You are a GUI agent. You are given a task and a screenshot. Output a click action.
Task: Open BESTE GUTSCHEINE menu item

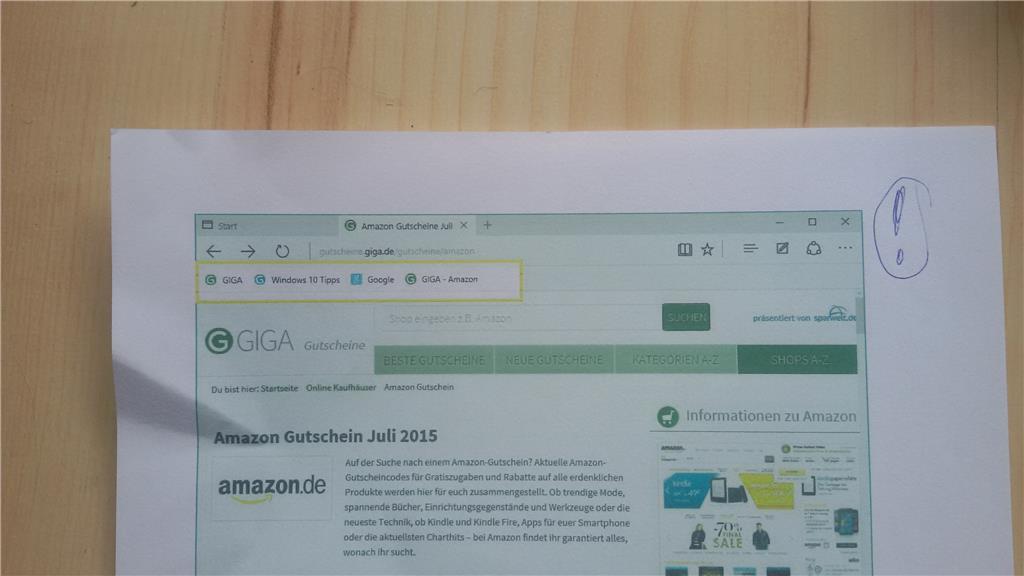click(434, 360)
